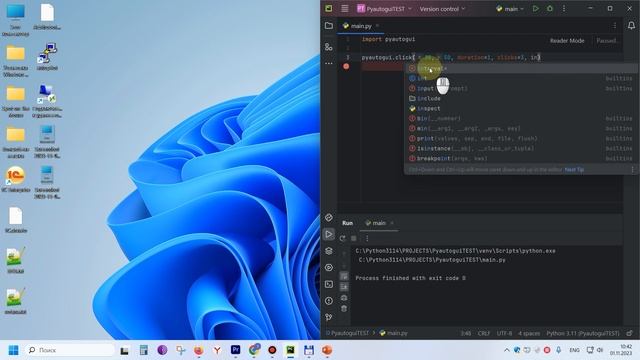Open Premiere Pro from the taskbar
The height and width of the screenshot is (360, 640).
click(x=236, y=350)
